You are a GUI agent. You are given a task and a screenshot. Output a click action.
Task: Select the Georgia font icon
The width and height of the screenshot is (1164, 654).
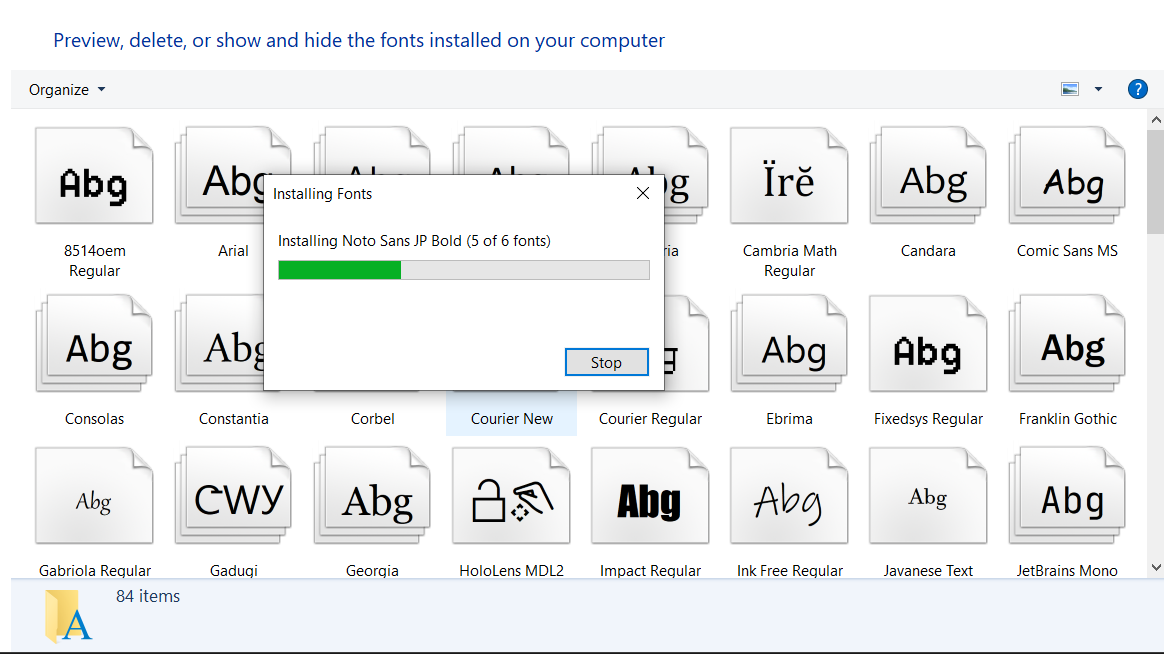(372, 496)
